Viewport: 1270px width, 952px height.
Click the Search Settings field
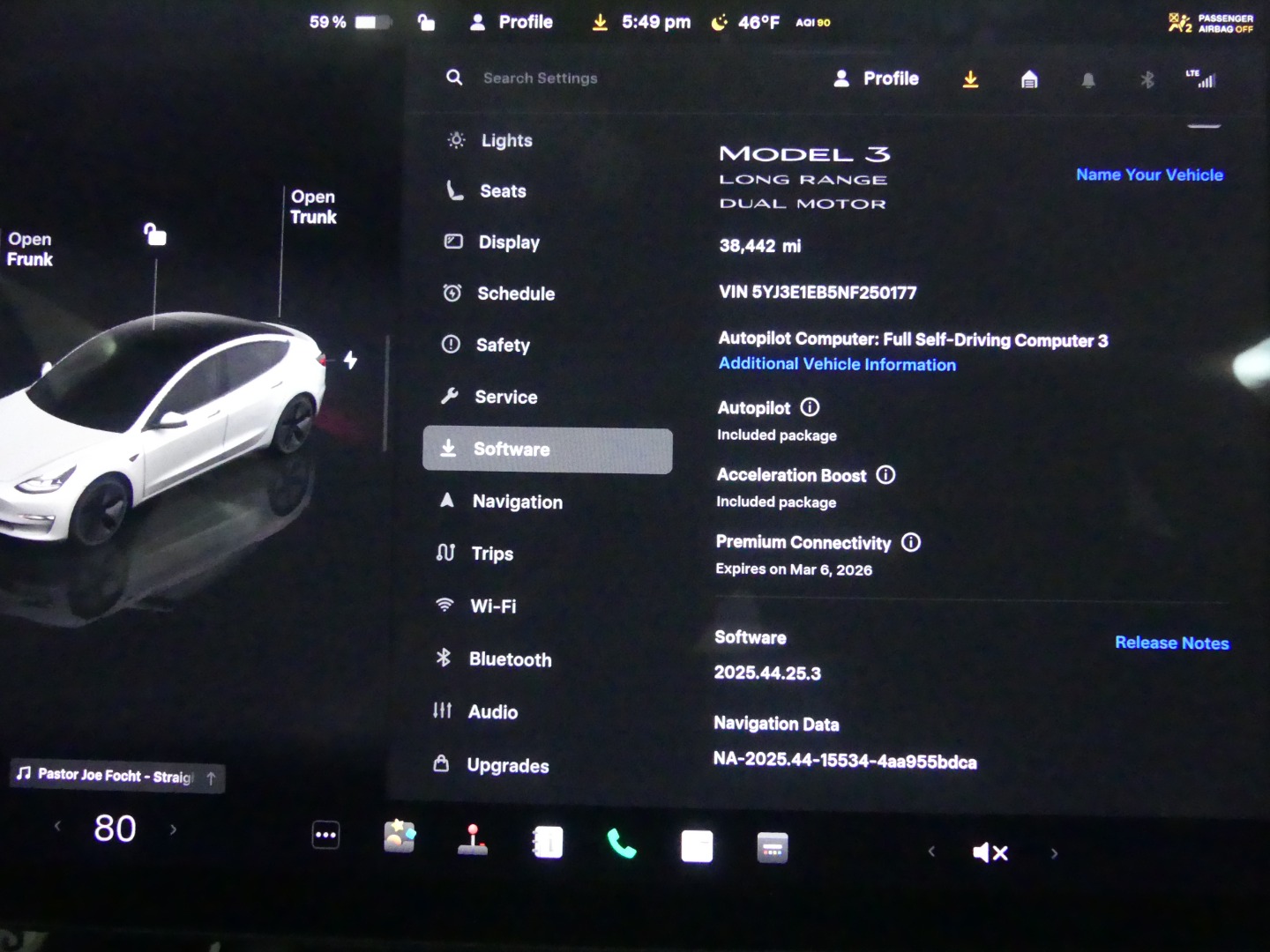[540, 78]
